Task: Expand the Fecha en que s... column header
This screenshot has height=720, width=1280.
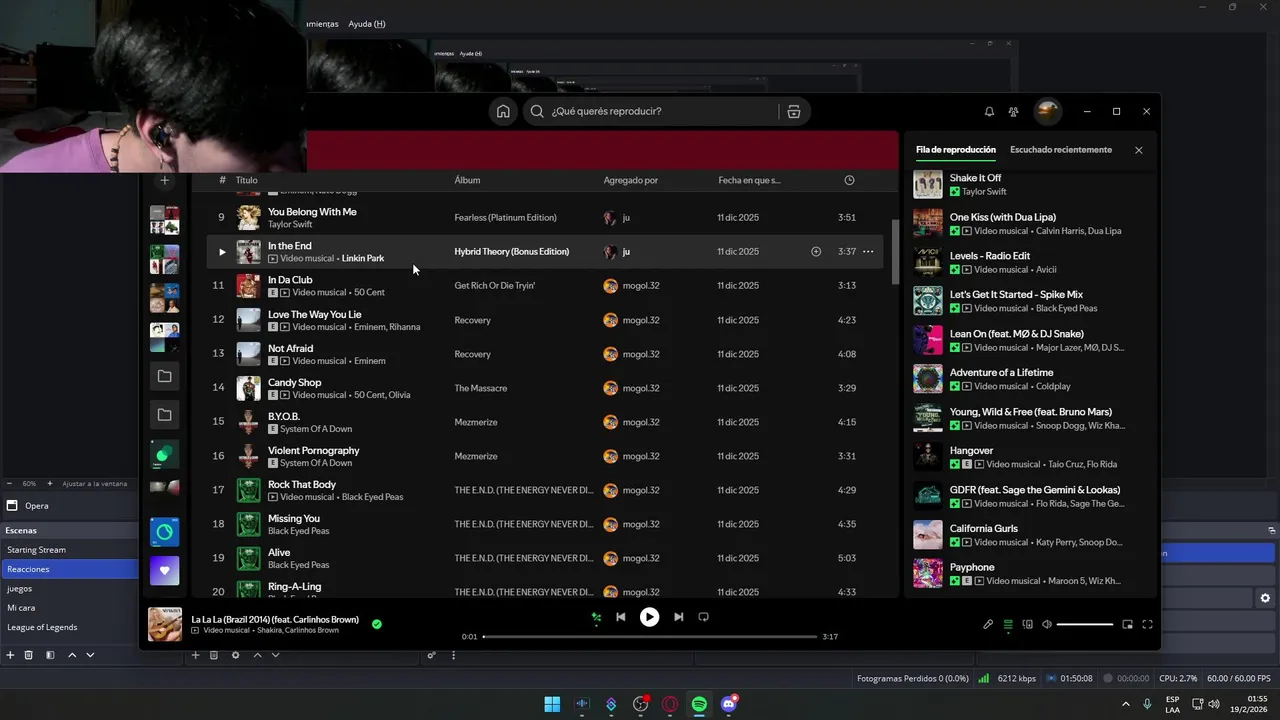Action: [x=749, y=180]
